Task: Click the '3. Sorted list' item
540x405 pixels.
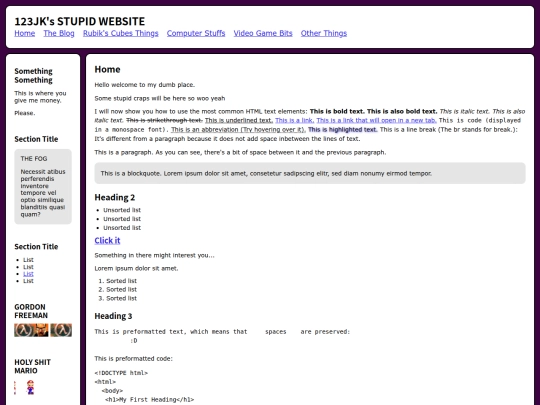Action: pyautogui.click(x=118, y=298)
